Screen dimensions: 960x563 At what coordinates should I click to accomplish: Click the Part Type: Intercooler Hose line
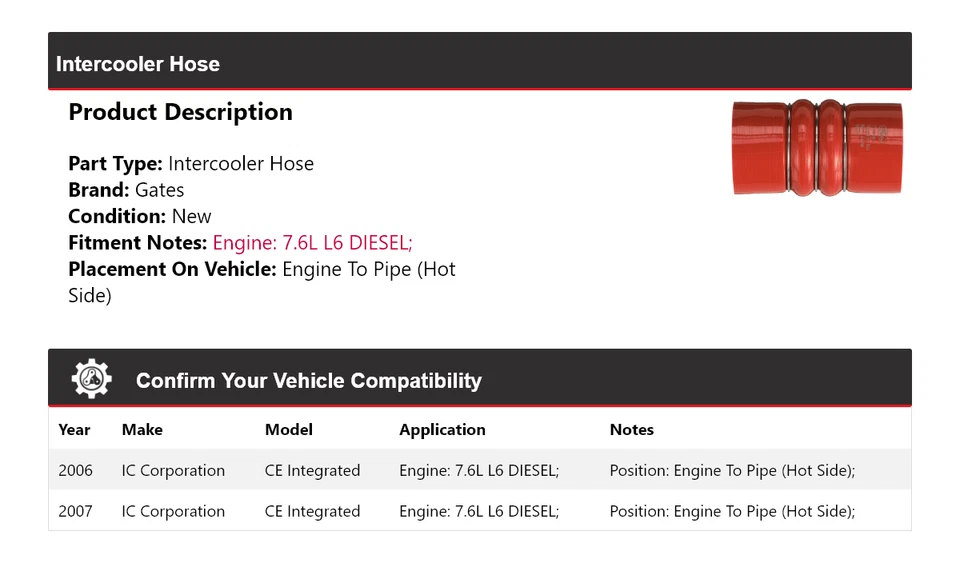pyautogui.click(x=191, y=164)
